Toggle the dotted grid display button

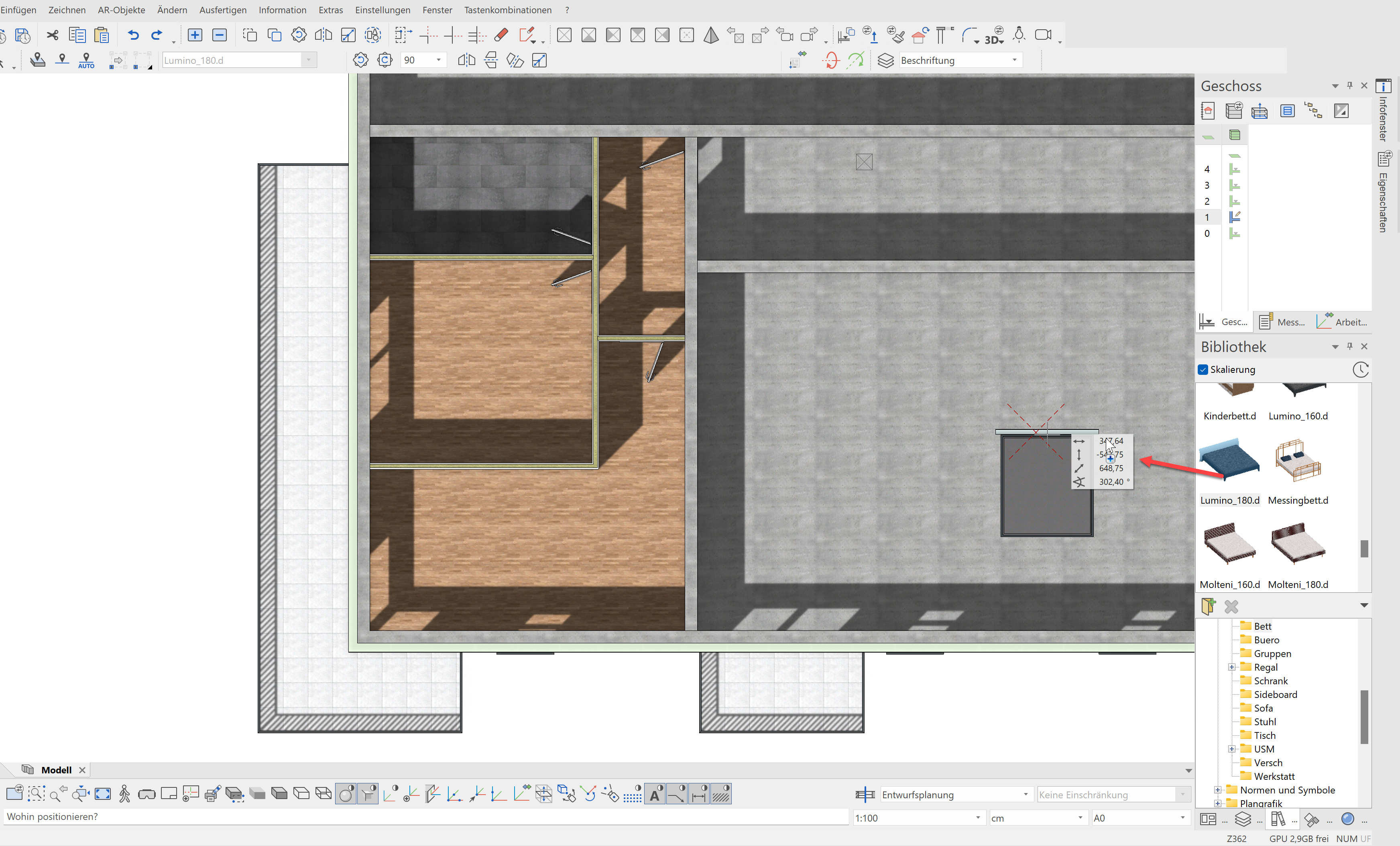633,794
